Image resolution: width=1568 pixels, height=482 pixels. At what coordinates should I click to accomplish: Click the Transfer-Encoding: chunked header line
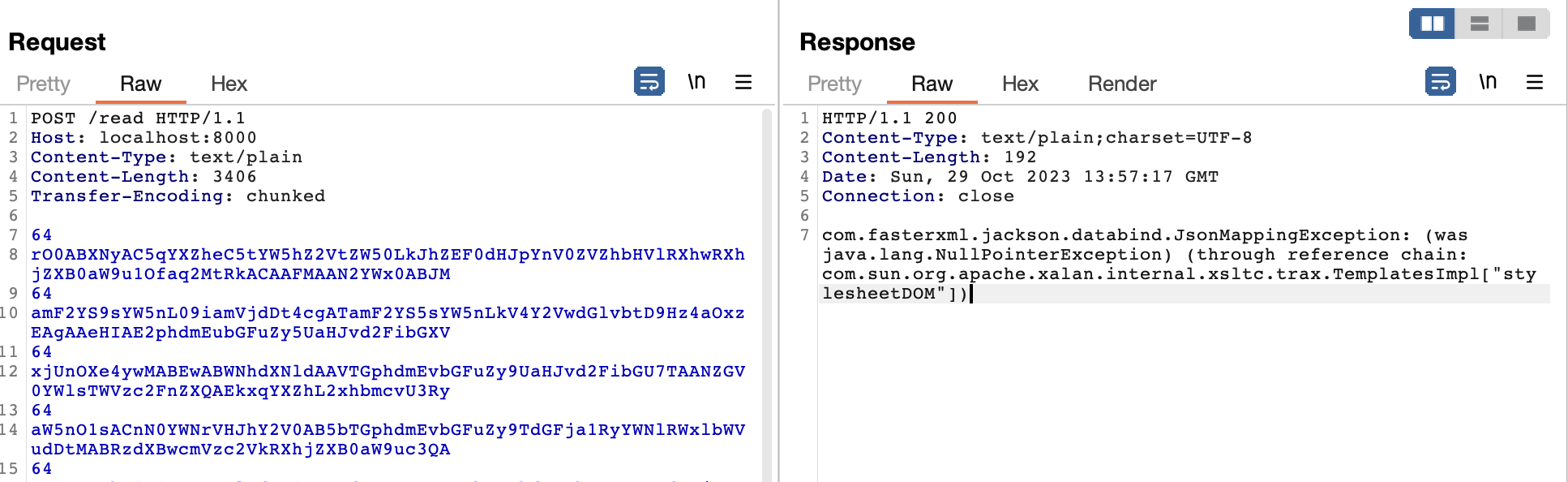178,196
